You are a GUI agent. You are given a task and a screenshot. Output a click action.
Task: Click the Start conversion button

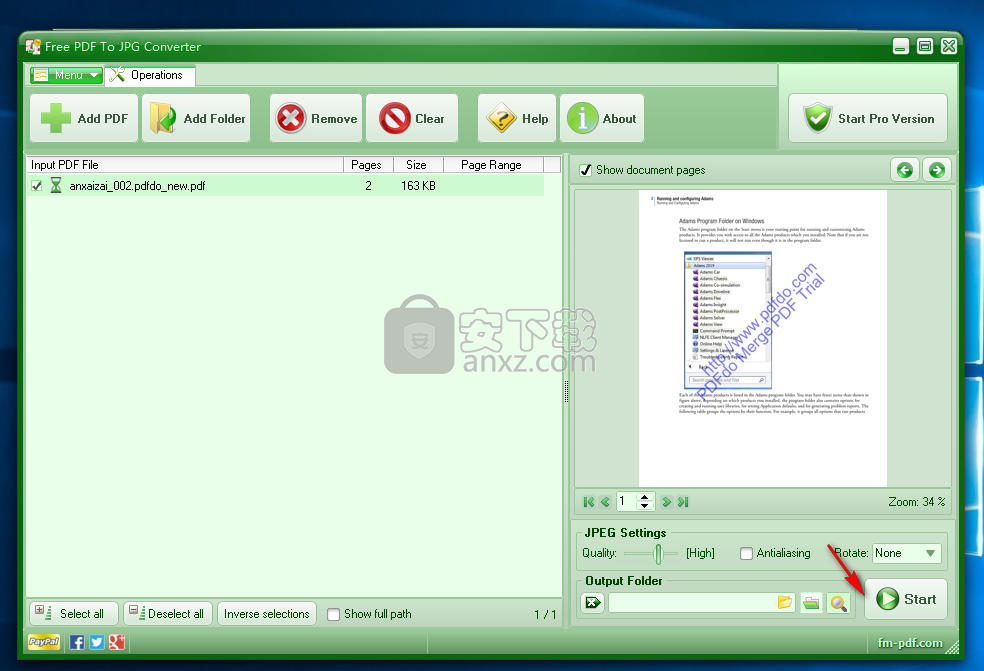tap(906, 599)
